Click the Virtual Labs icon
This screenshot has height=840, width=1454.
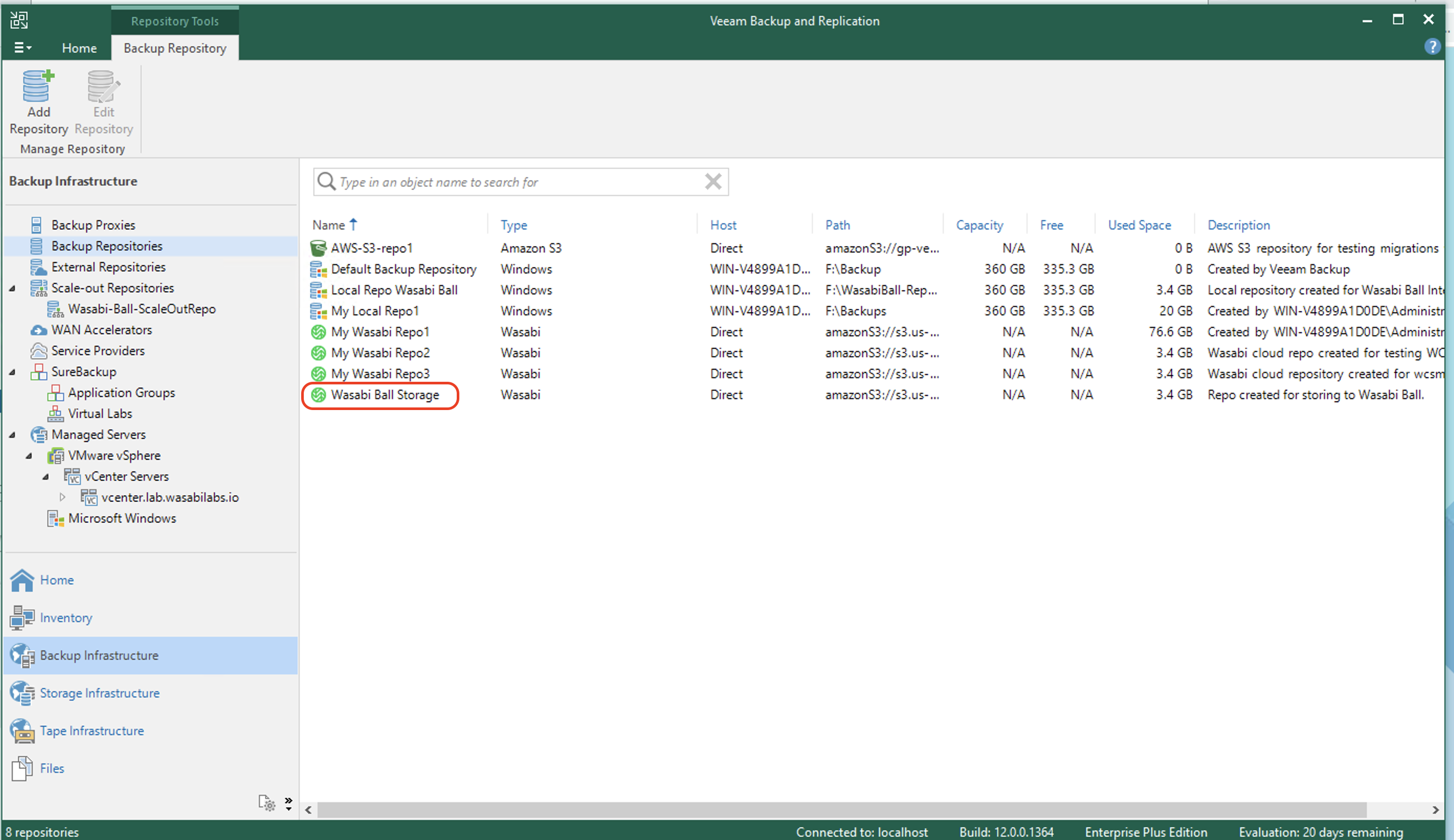tap(55, 414)
